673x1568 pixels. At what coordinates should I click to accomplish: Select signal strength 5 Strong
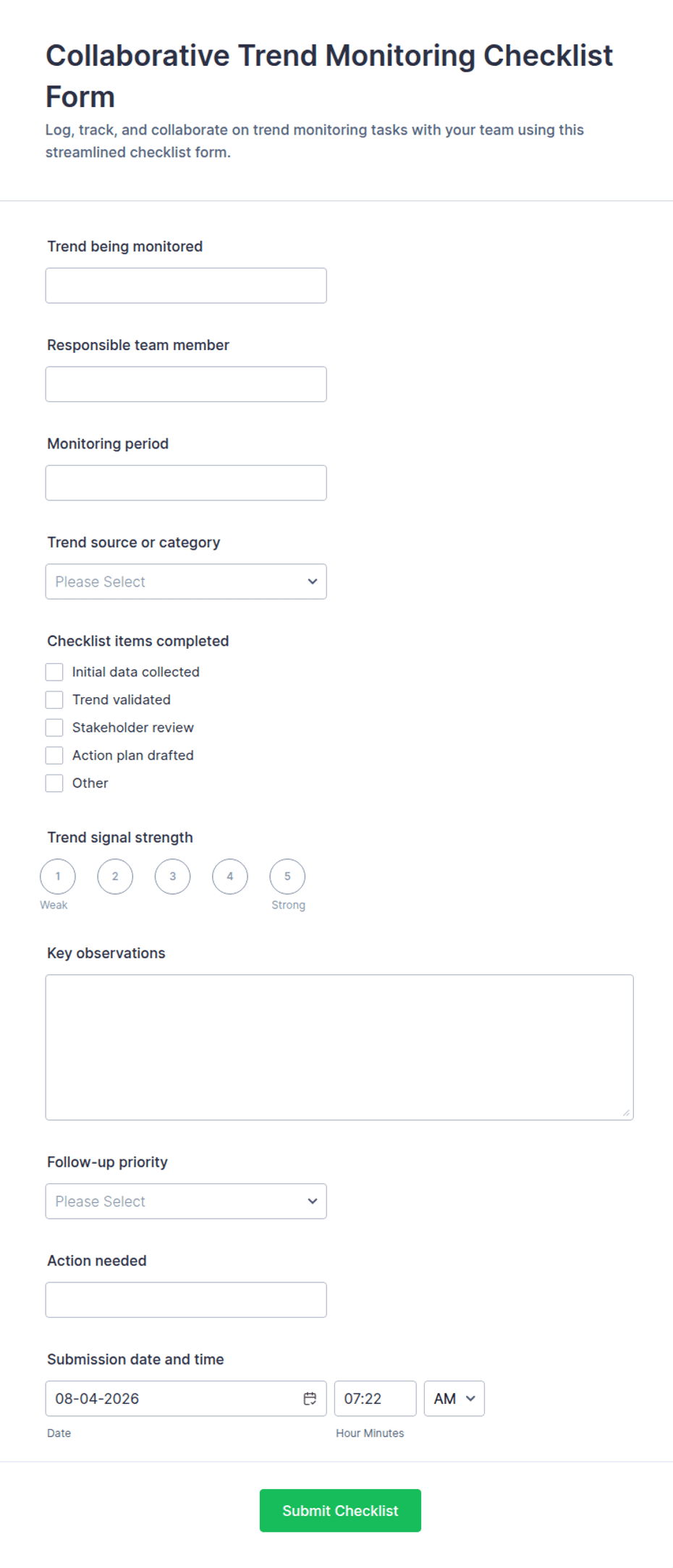pyautogui.click(x=287, y=877)
